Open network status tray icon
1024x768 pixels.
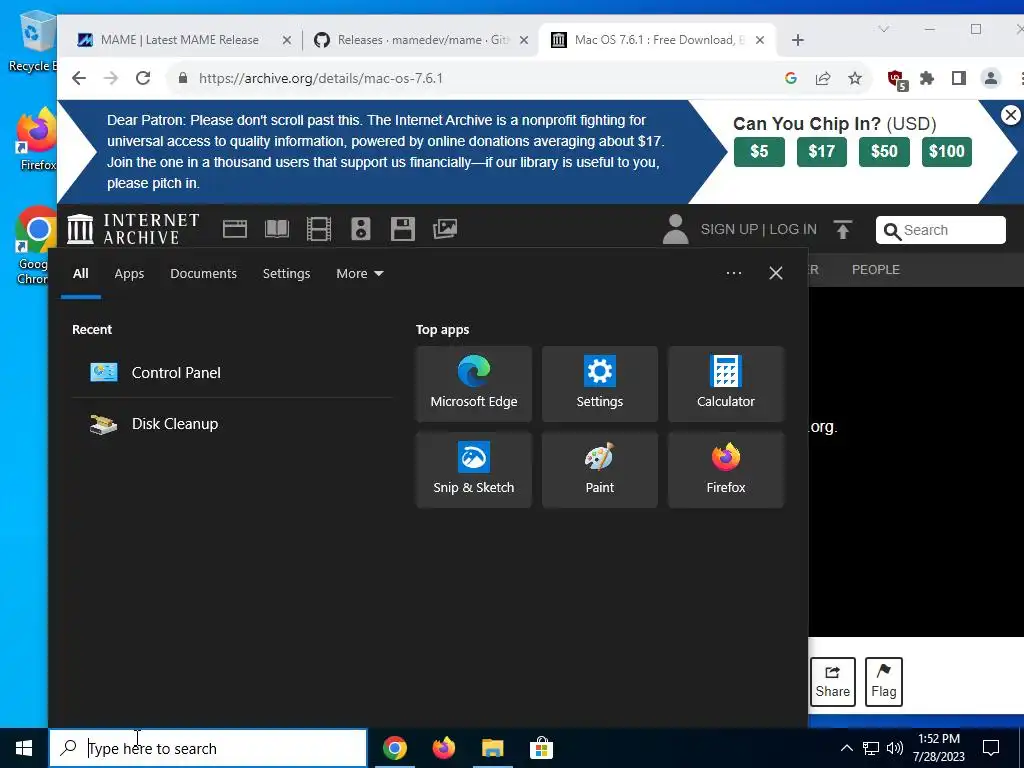click(x=871, y=748)
